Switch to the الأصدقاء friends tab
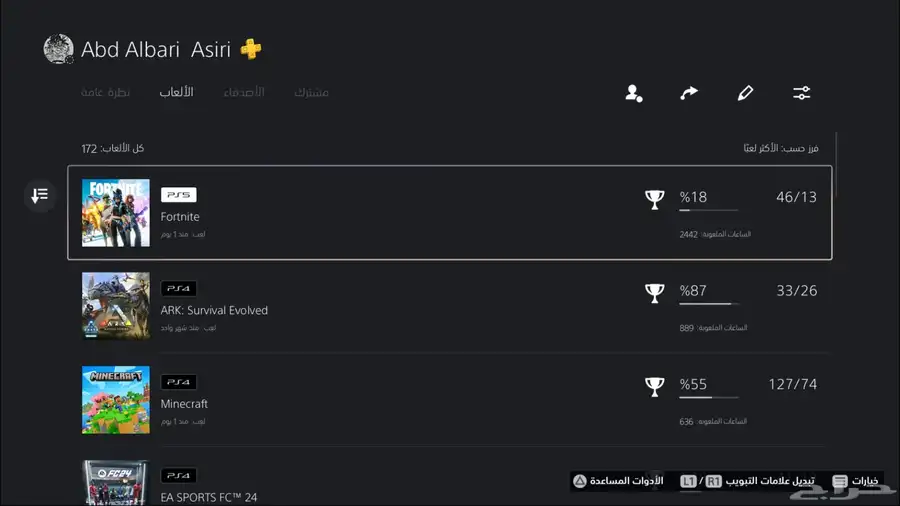The width and height of the screenshot is (900, 506). [x=244, y=92]
